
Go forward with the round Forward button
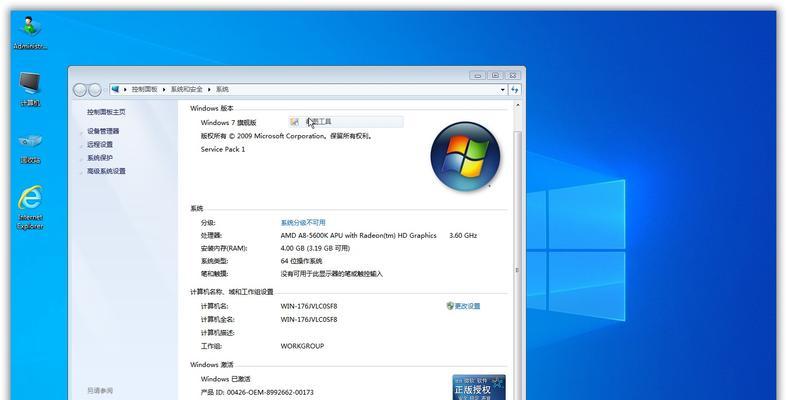(x=95, y=90)
